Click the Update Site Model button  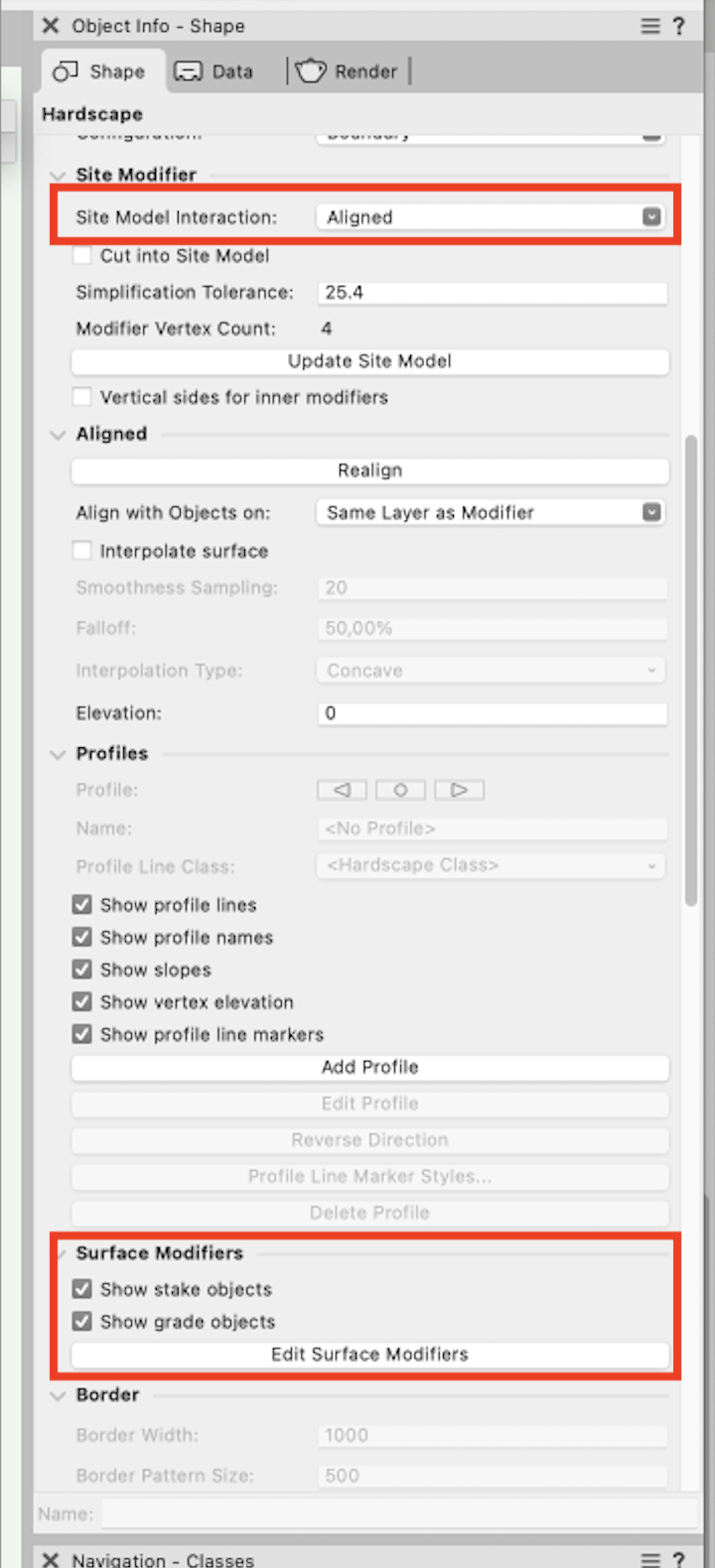click(x=369, y=361)
